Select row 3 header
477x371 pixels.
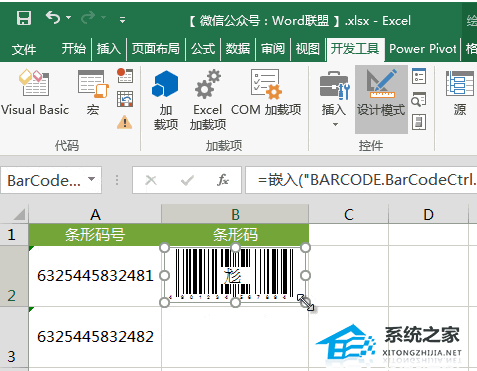[14, 337]
